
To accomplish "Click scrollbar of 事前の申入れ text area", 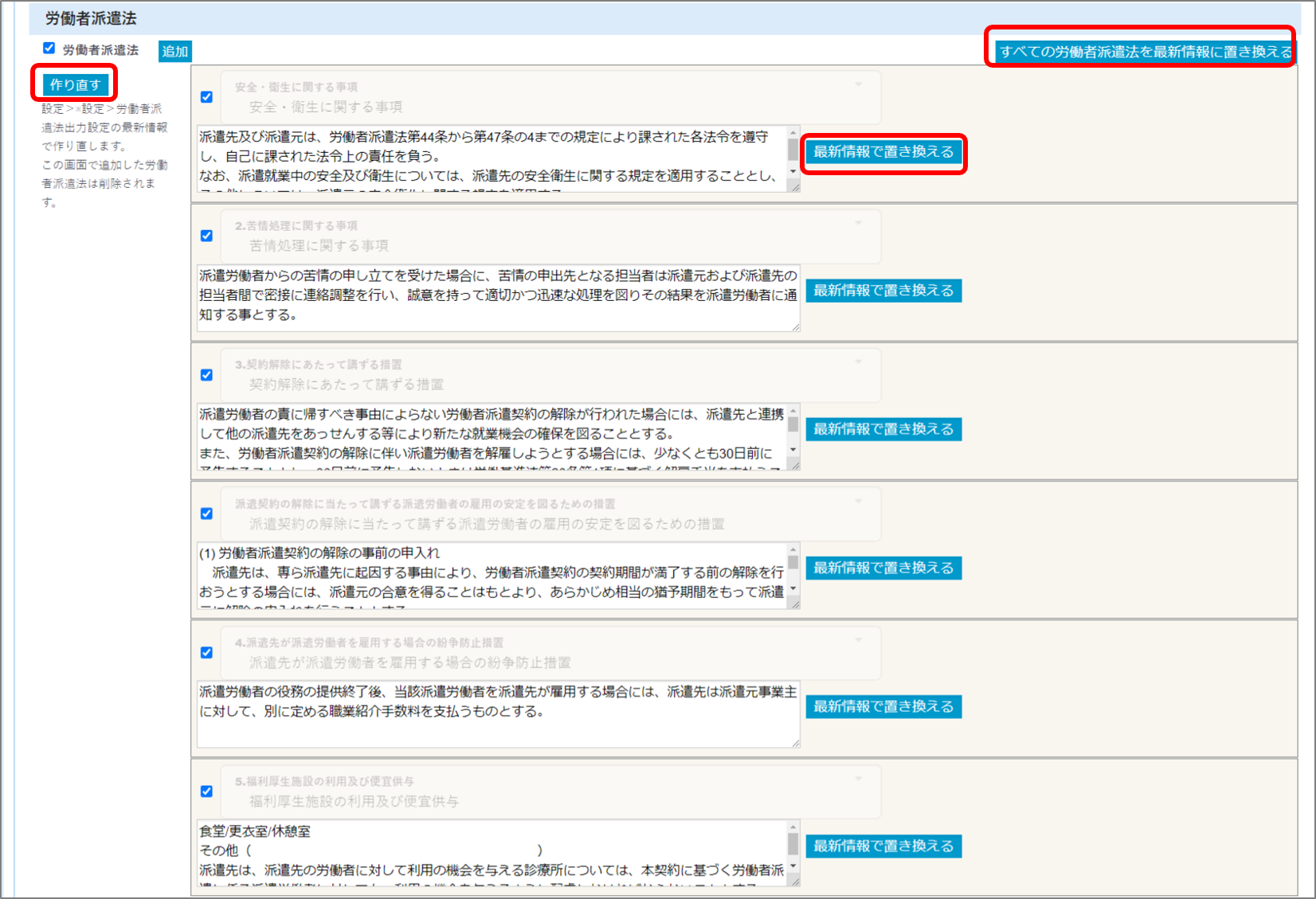I will click(x=793, y=570).
